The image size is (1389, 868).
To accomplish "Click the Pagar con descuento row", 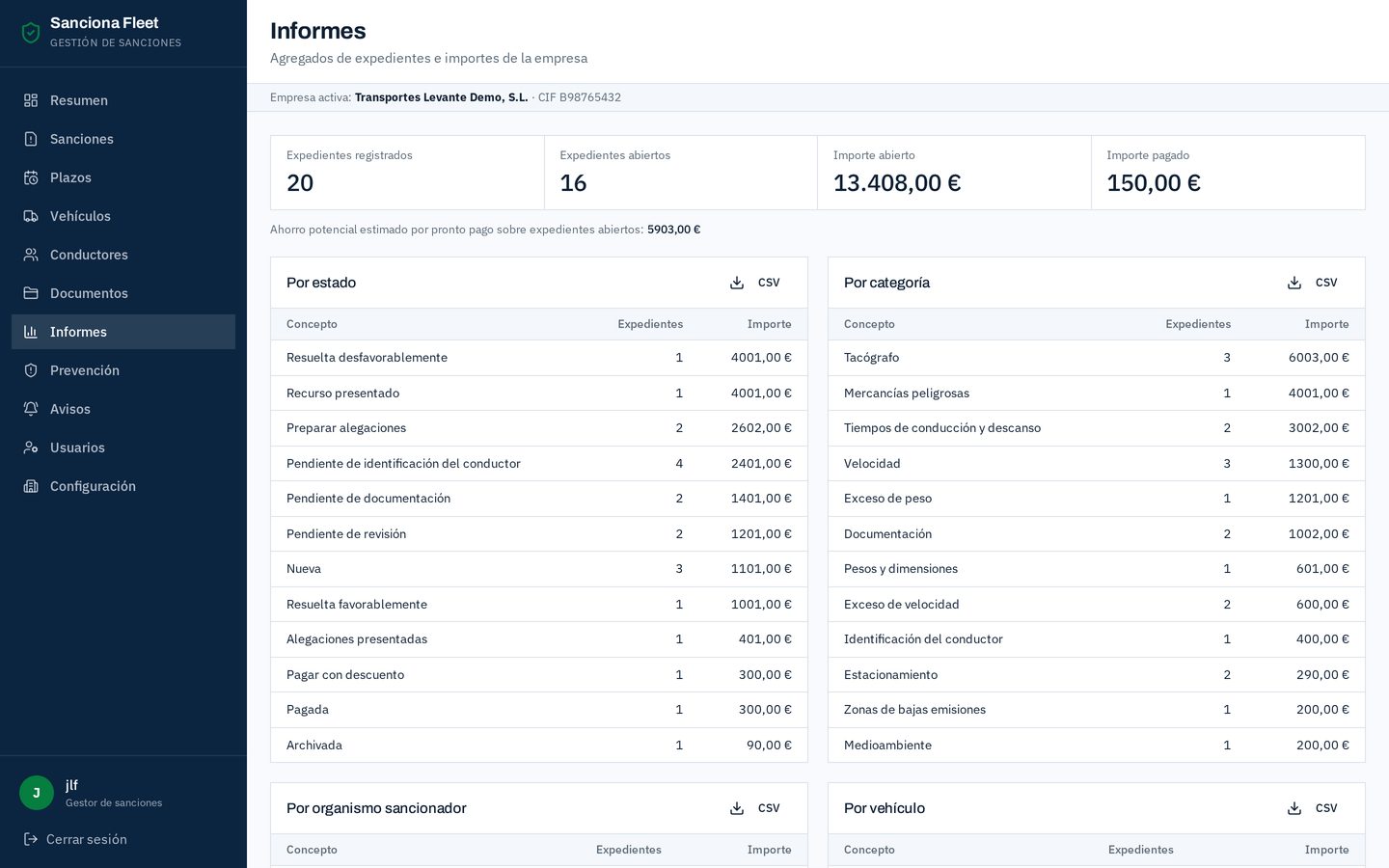I will point(539,675).
